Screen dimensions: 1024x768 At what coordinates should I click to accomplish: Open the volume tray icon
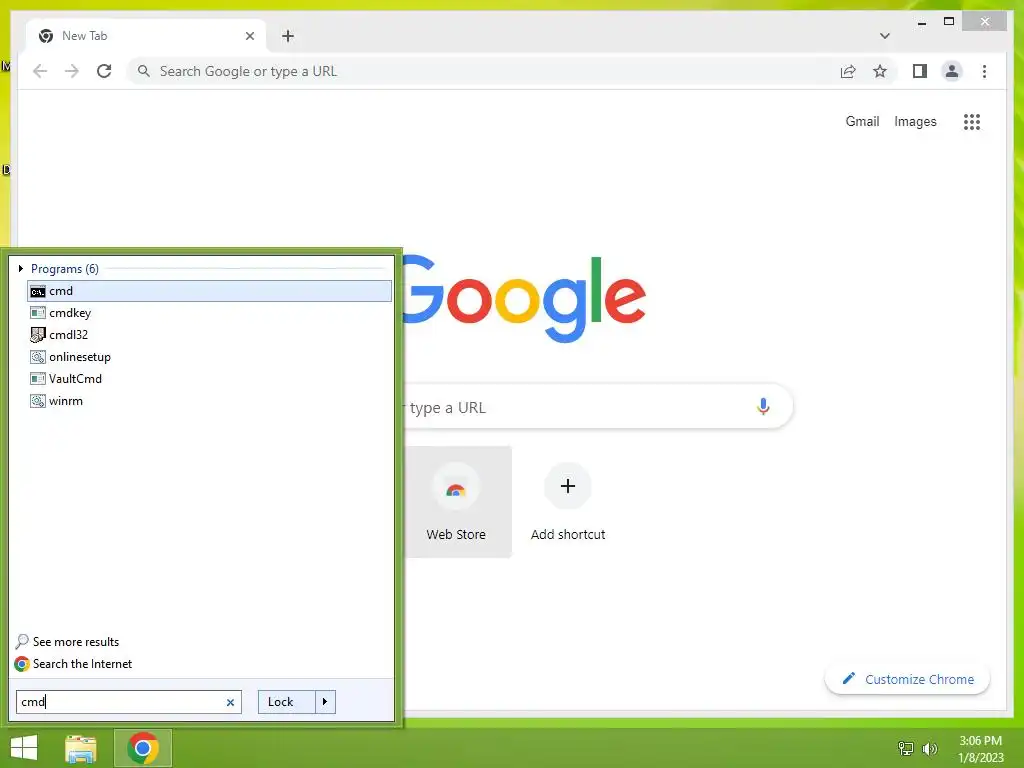(x=929, y=749)
